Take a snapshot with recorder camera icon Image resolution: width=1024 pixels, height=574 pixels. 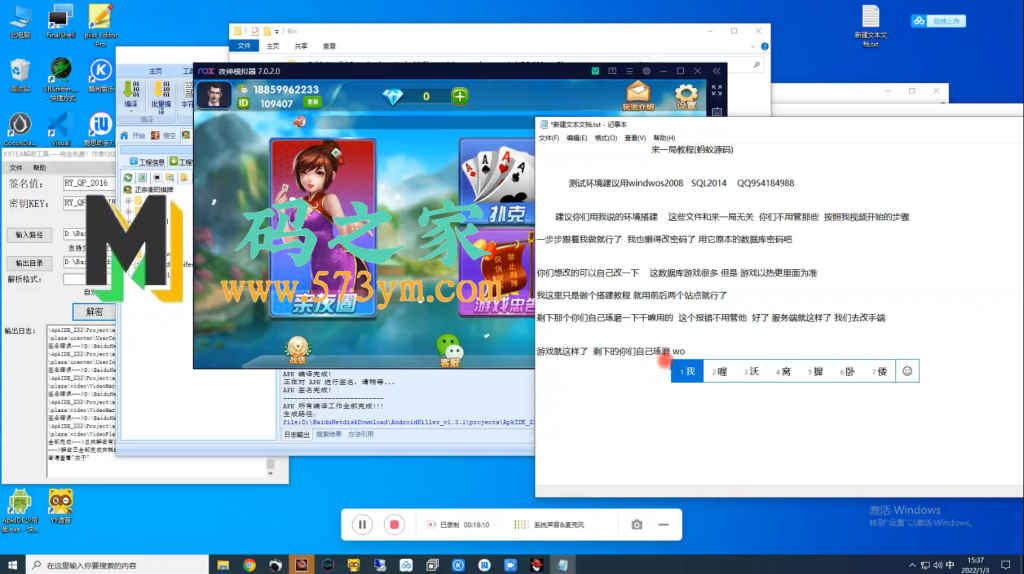(x=637, y=524)
